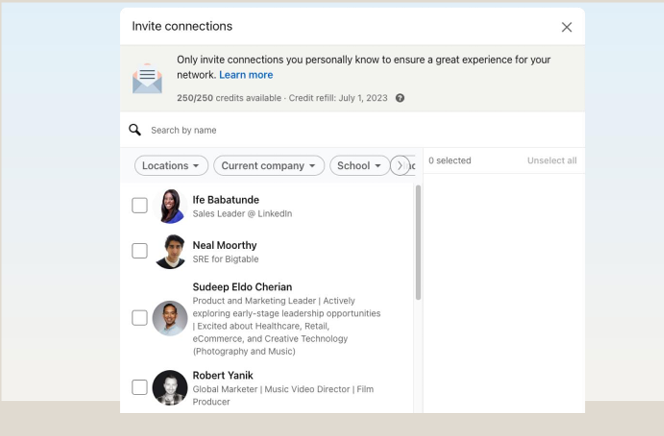664x436 pixels.
Task: Click the connections list scrollbar
Action: tap(418, 243)
